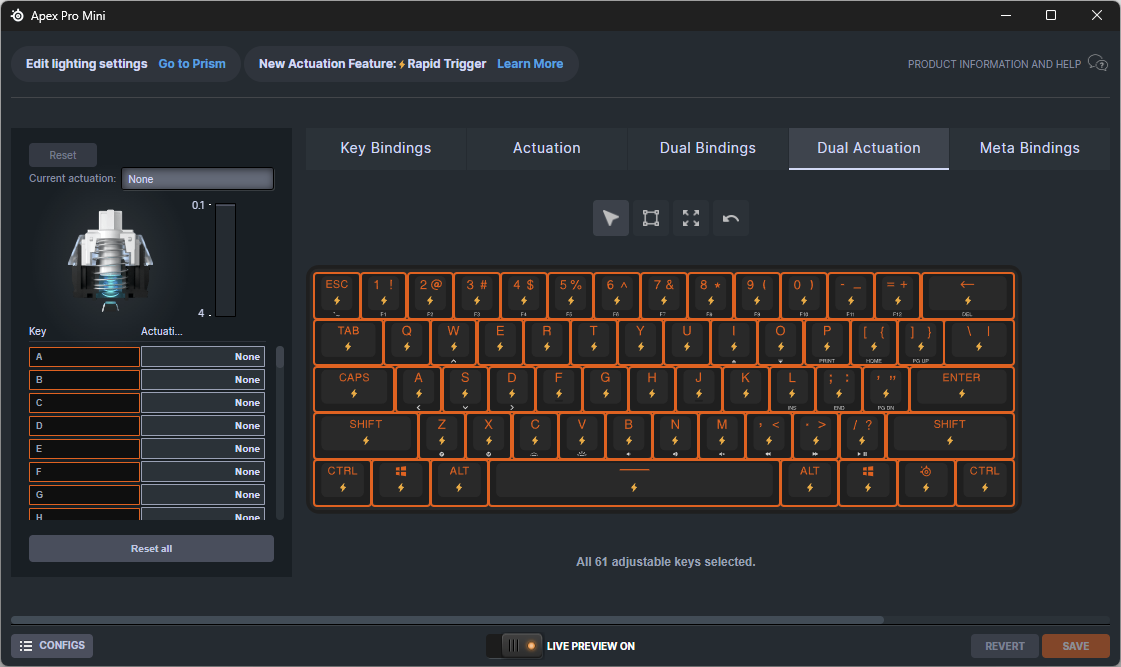
Task: Click the select-all expand icon
Action: click(x=691, y=218)
